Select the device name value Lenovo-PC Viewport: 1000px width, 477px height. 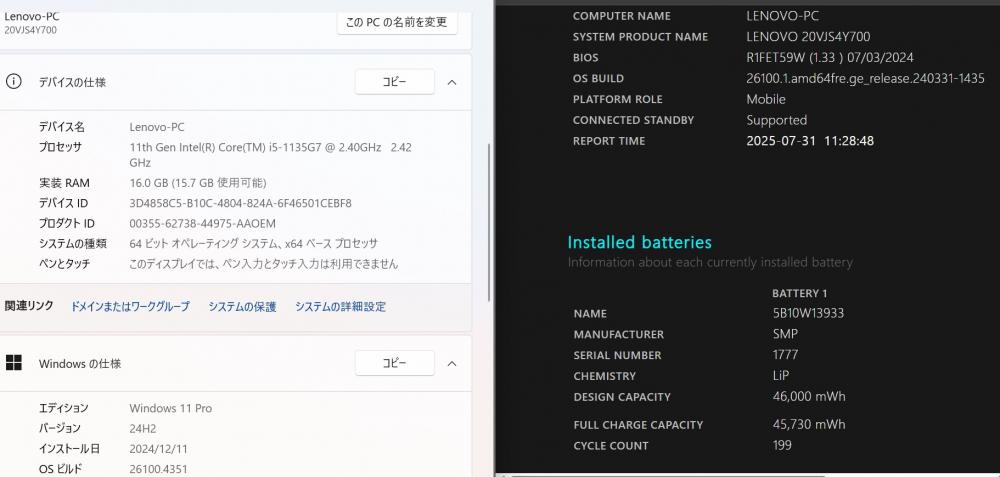(157, 127)
